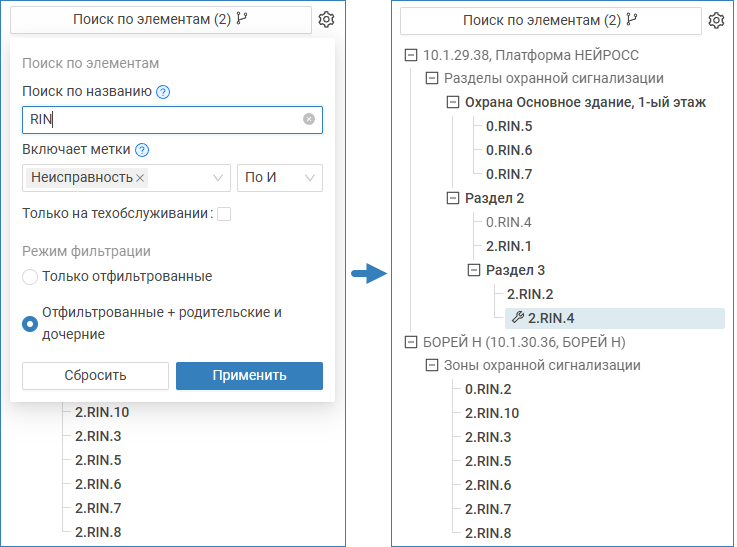Open the right panel settings gear
This screenshot has height=547, width=737.
pos(716,20)
